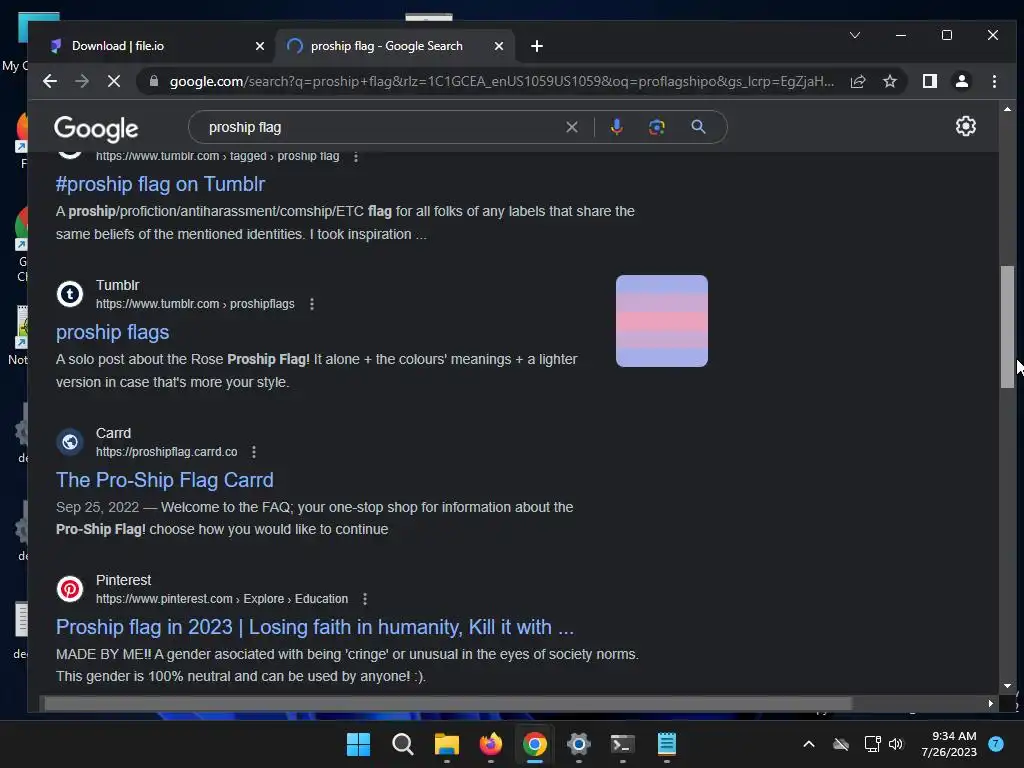Submit search with magnifier icon
The height and width of the screenshot is (768, 1024).
tap(698, 127)
